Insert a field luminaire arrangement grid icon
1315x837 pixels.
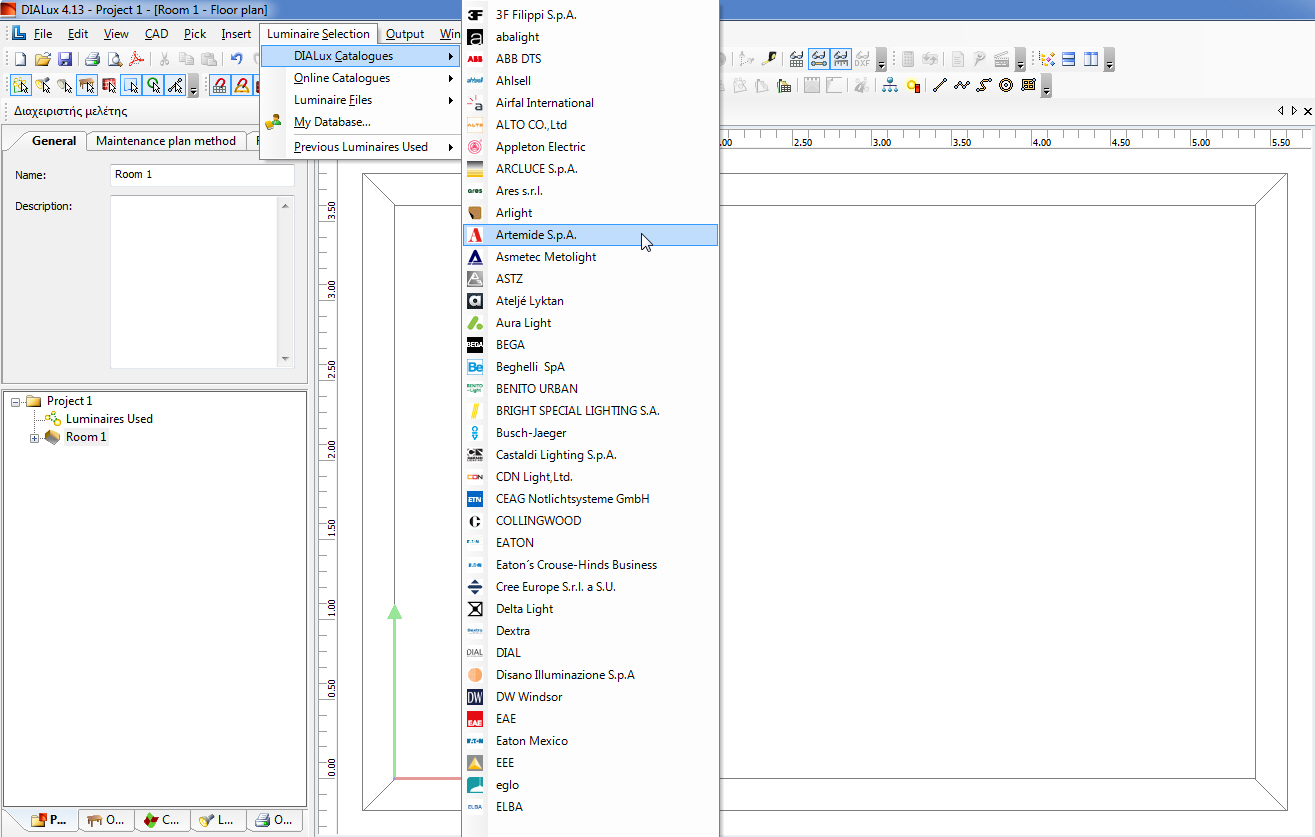click(x=1029, y=86)
